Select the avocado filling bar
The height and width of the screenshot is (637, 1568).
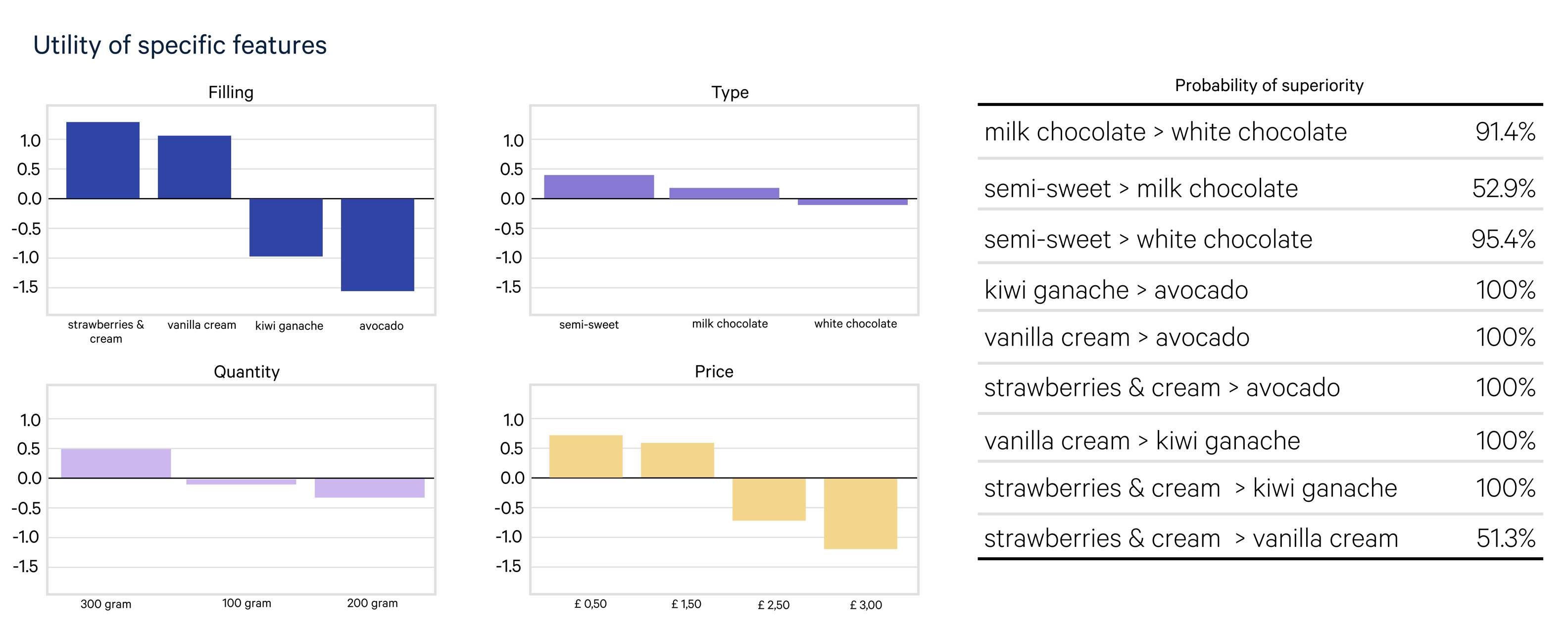point(377,244)
